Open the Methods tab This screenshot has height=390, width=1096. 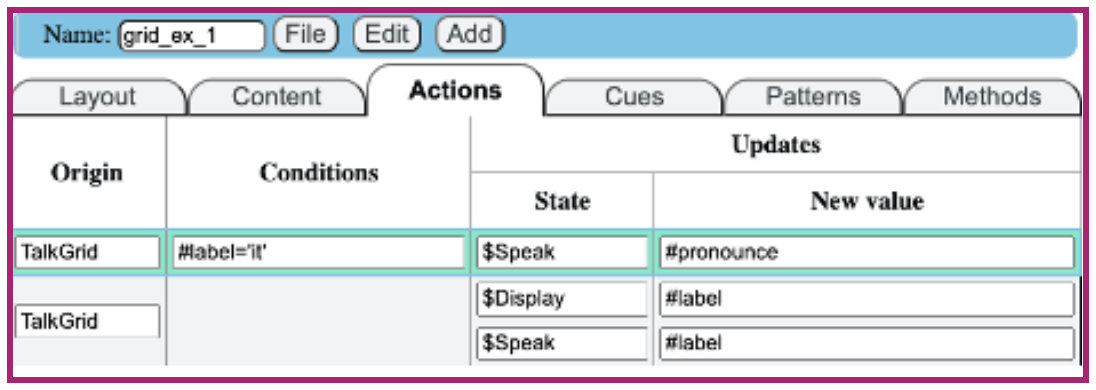pos(992,96)
